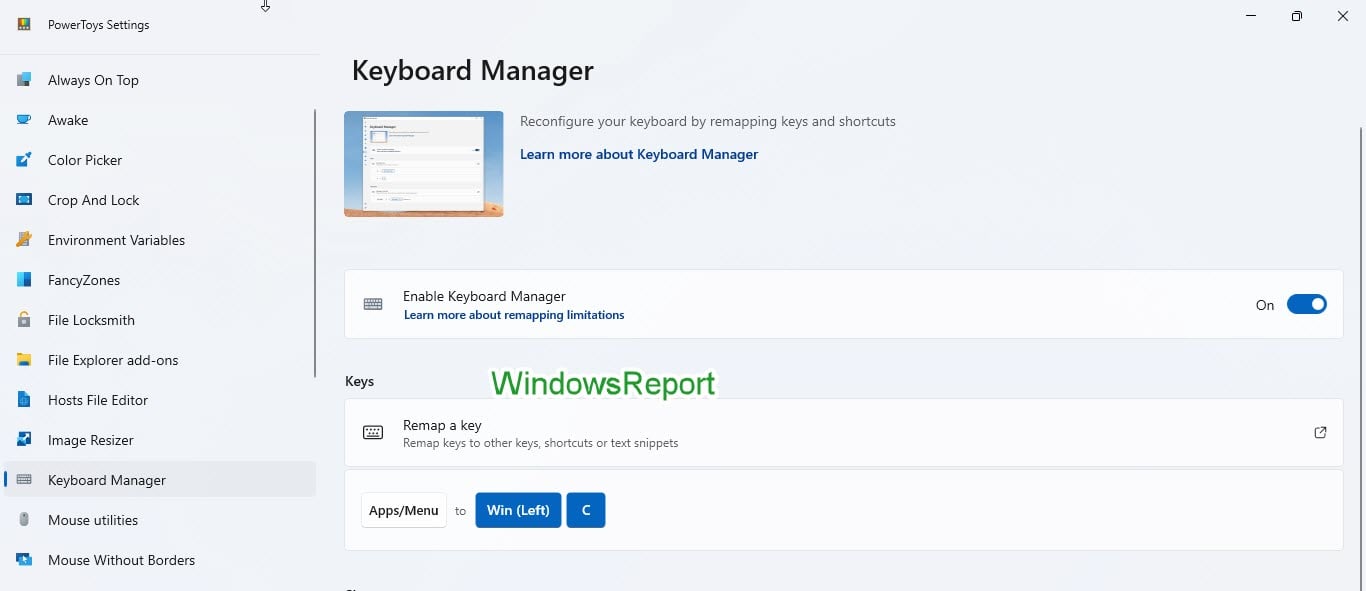Go to the Awake page

pyautogui.click(x=160, y=120)
